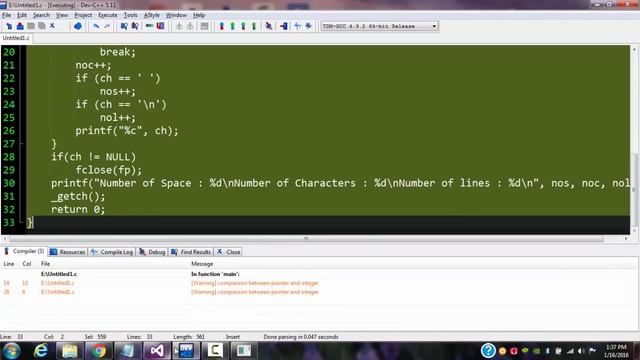This screenshot has height=360, width=640.
Task: Click the dark green up-arrow toolbar icon
Action: coord(254,26)
